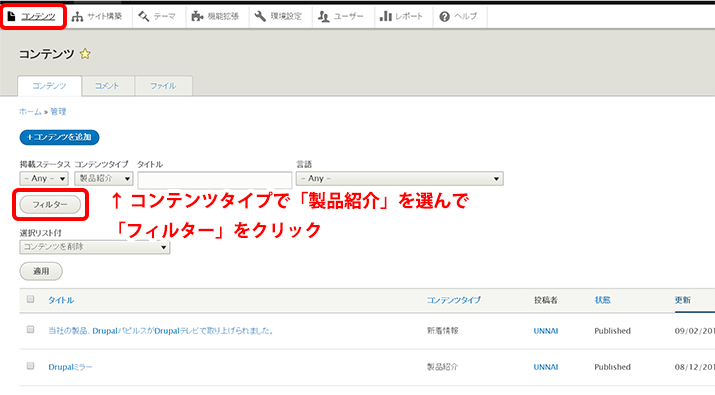
Task: Open the コンテンツを削除 action dropdown
Action: pos(94,247)
